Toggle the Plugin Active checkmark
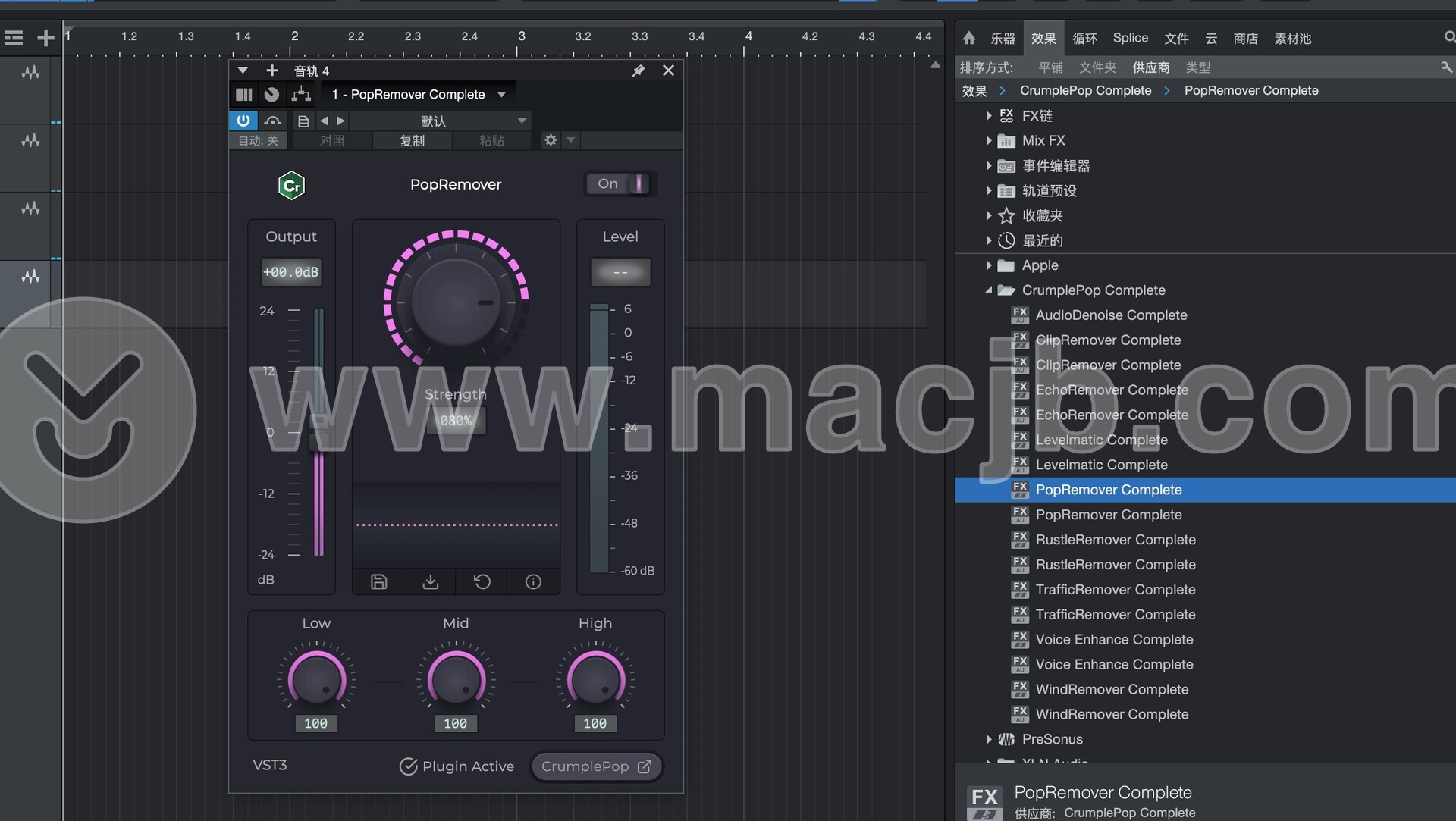 pos(408,766)
